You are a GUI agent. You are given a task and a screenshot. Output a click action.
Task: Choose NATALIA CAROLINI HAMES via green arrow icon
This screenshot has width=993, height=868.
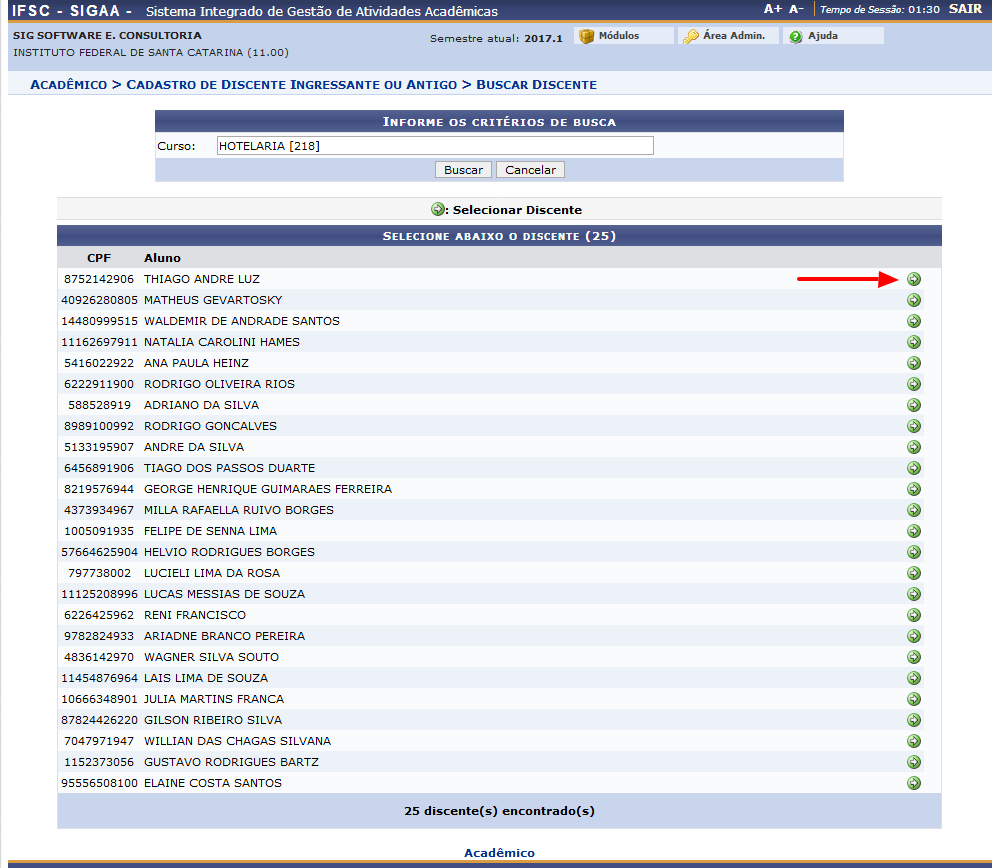tap(913, 342)
